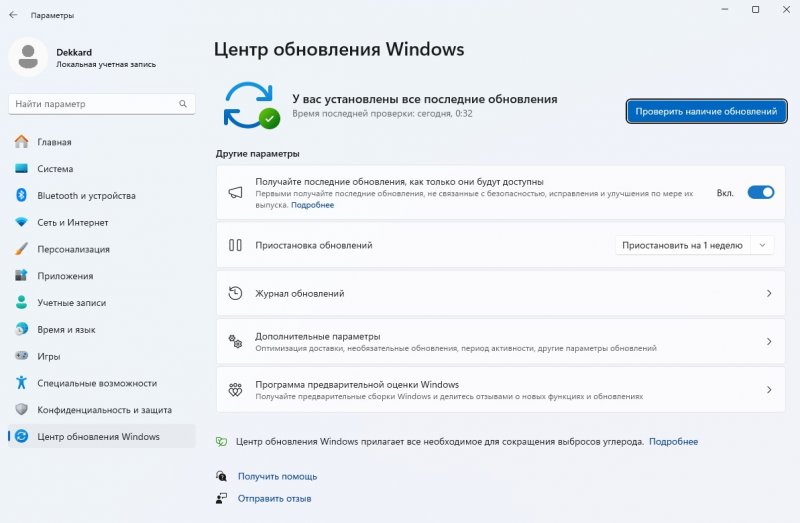Screen dimensions: 800x523
Task: Click the magnifier icon in the search box
Action: click(184, 104)
